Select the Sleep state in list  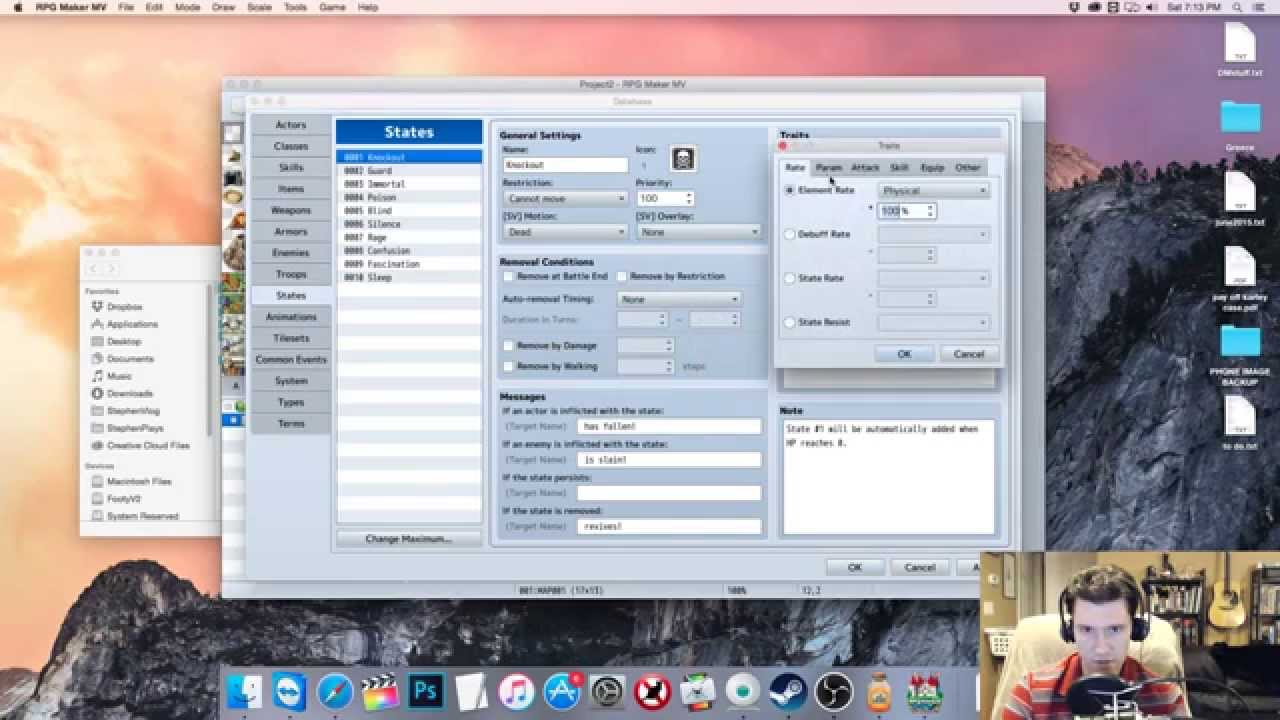pyautogui.click(x=409, y=277)
